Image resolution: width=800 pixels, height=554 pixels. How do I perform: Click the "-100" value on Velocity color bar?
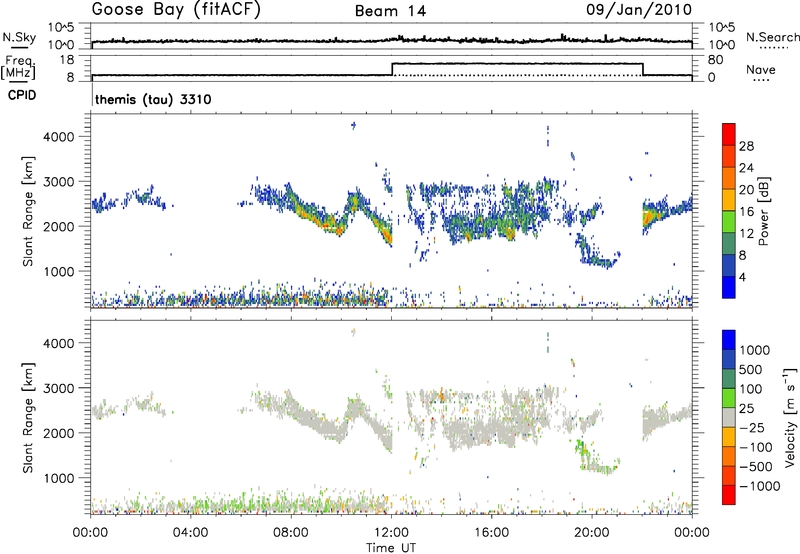click(756, 447)
